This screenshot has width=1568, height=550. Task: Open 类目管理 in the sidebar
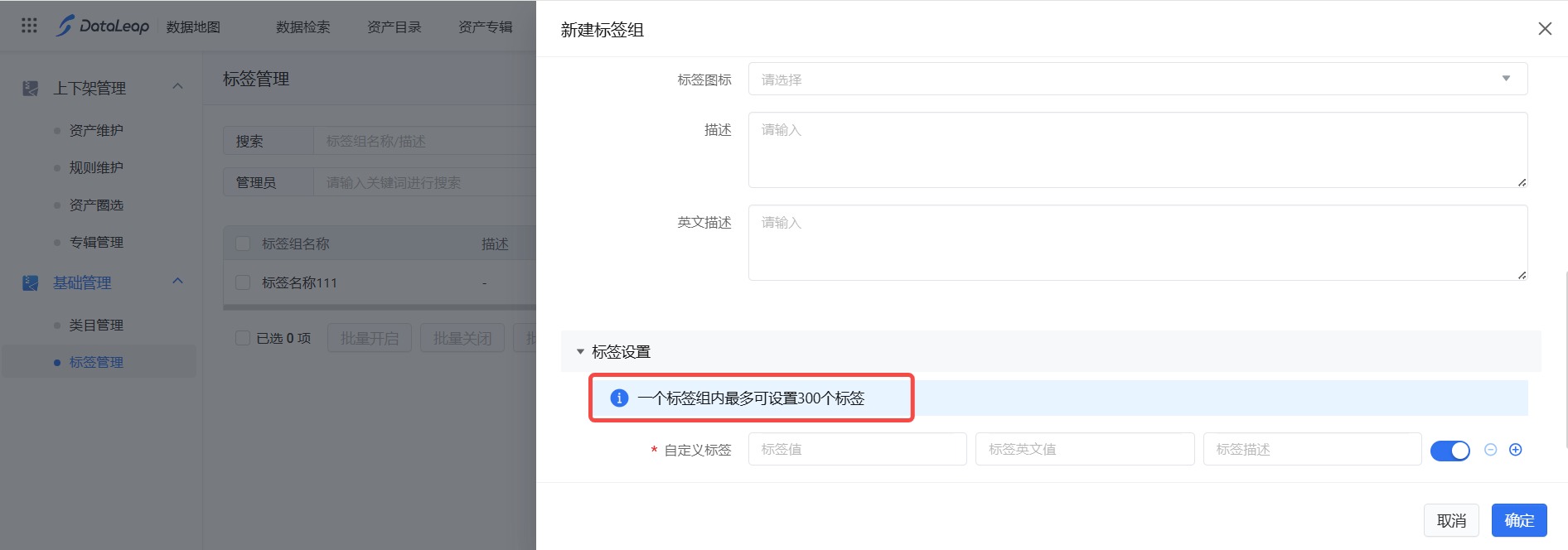[96, 325]
